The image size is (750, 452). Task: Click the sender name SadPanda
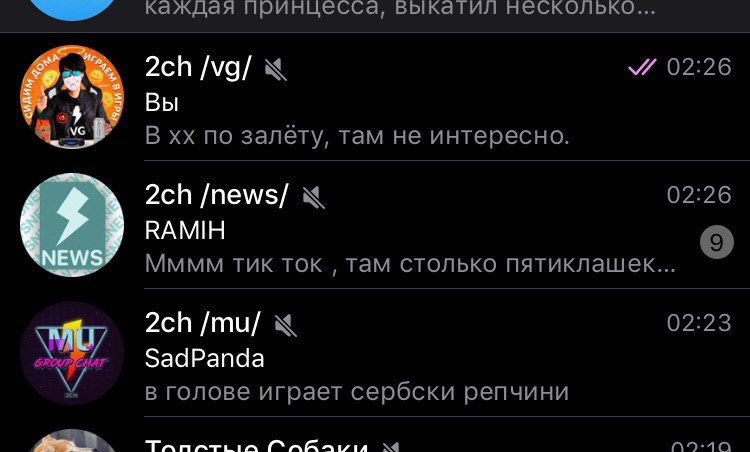[x=205, y=359]
